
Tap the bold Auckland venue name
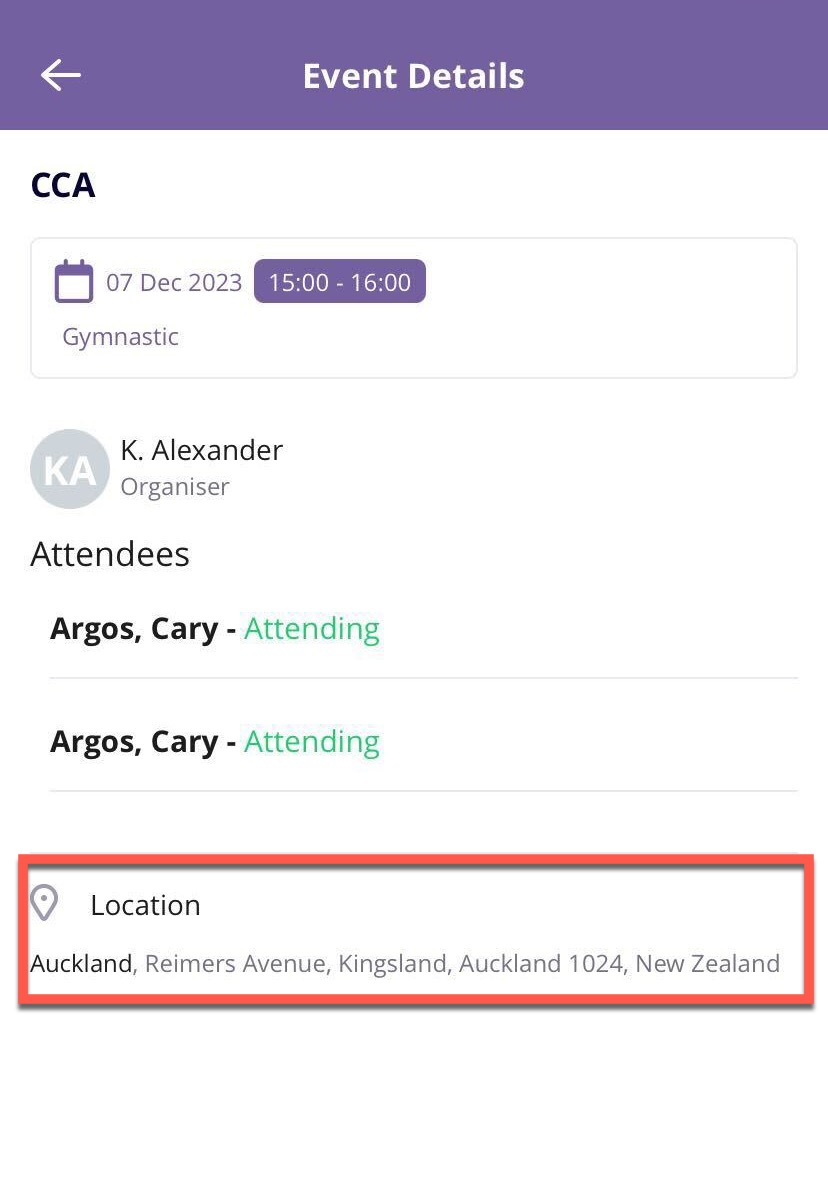pos(81,964)
